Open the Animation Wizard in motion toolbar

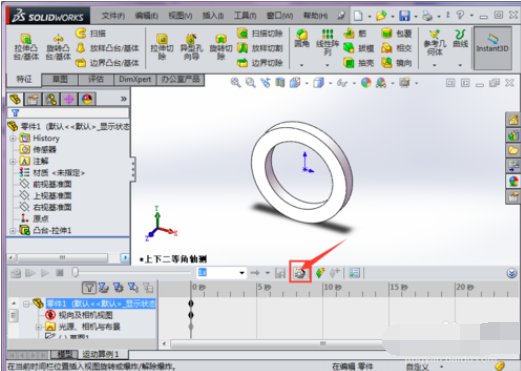pos(300,273)
